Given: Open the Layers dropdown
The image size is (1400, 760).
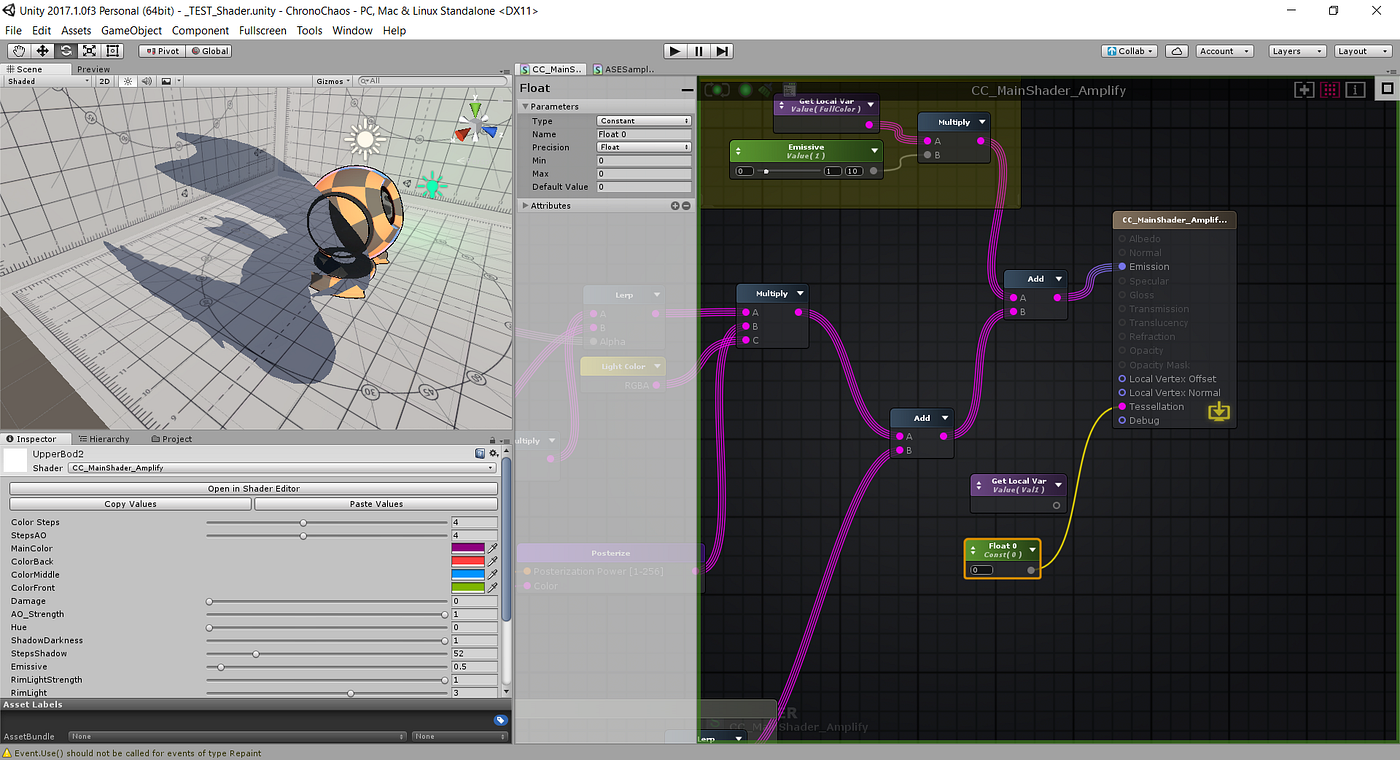Looking at the screenshot, I should click(x=1297, y=51).
